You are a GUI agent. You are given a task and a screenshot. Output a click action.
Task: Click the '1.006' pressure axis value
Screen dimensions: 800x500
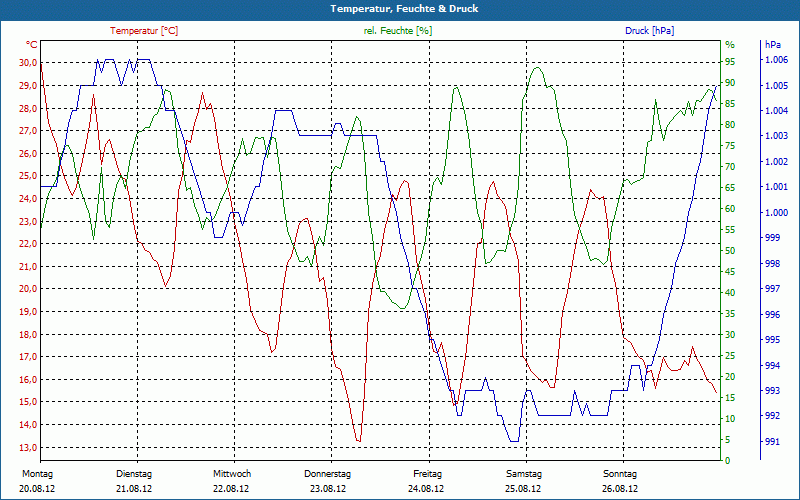776,60
